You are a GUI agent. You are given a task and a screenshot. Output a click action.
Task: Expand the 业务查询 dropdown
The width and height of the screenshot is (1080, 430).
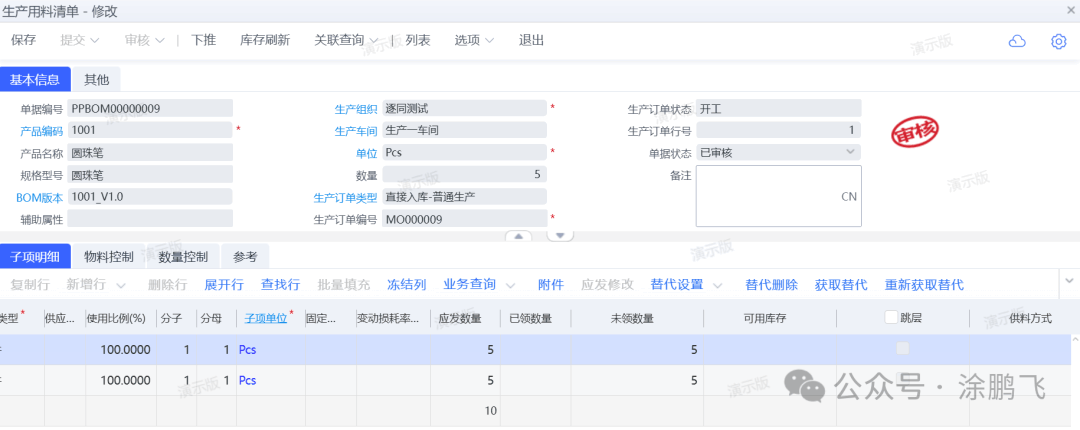[478, 285]
